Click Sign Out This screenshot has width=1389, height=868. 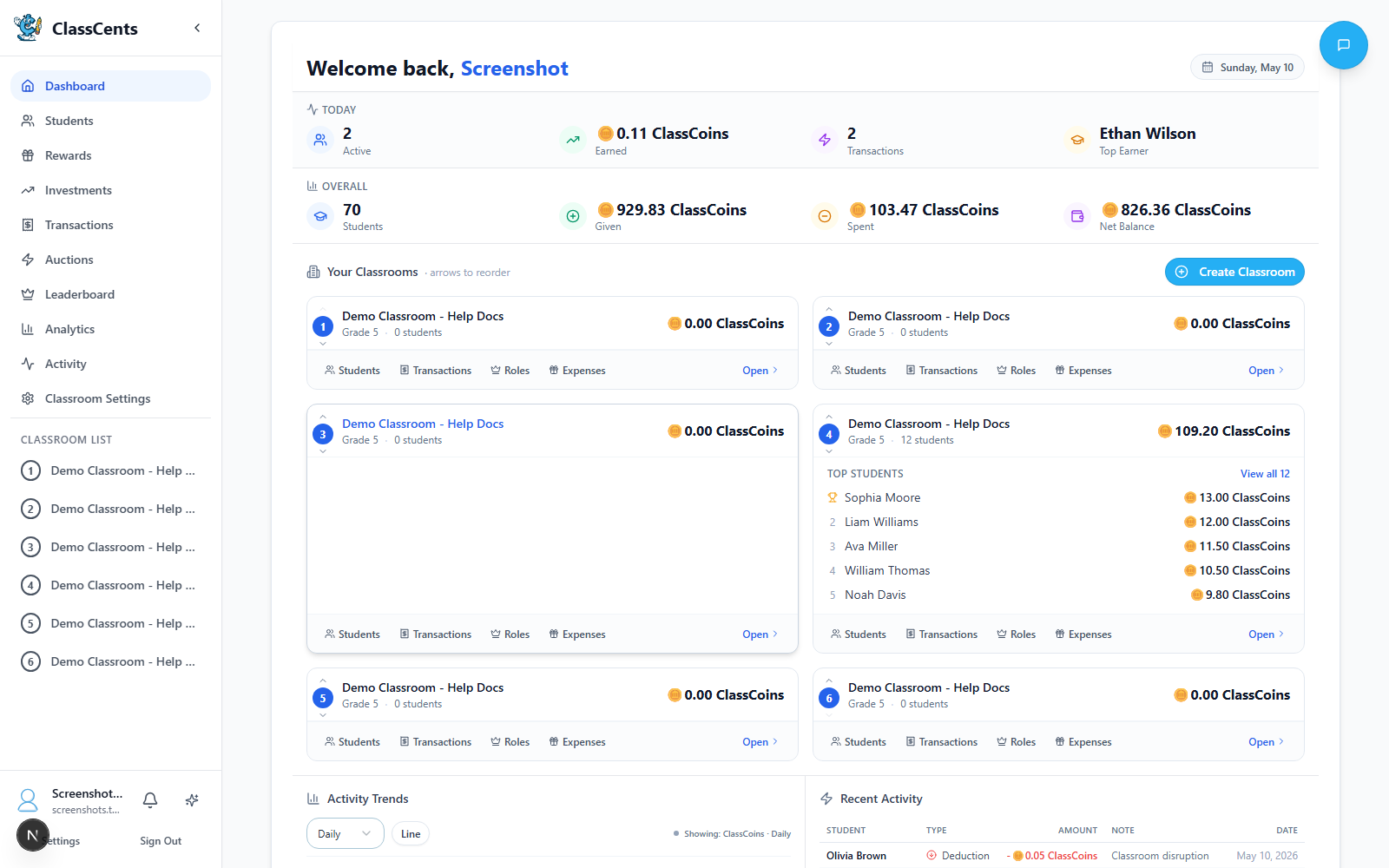click(x=161, y=841)
